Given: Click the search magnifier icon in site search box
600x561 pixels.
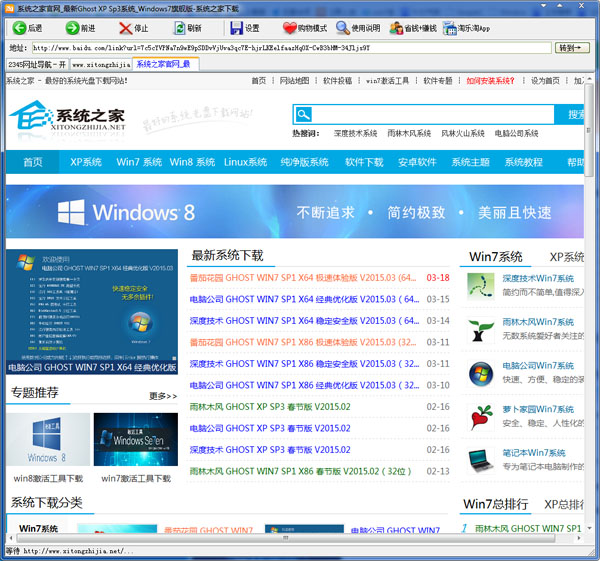Looking at the screenshot, I should click(x=303, y=114).
